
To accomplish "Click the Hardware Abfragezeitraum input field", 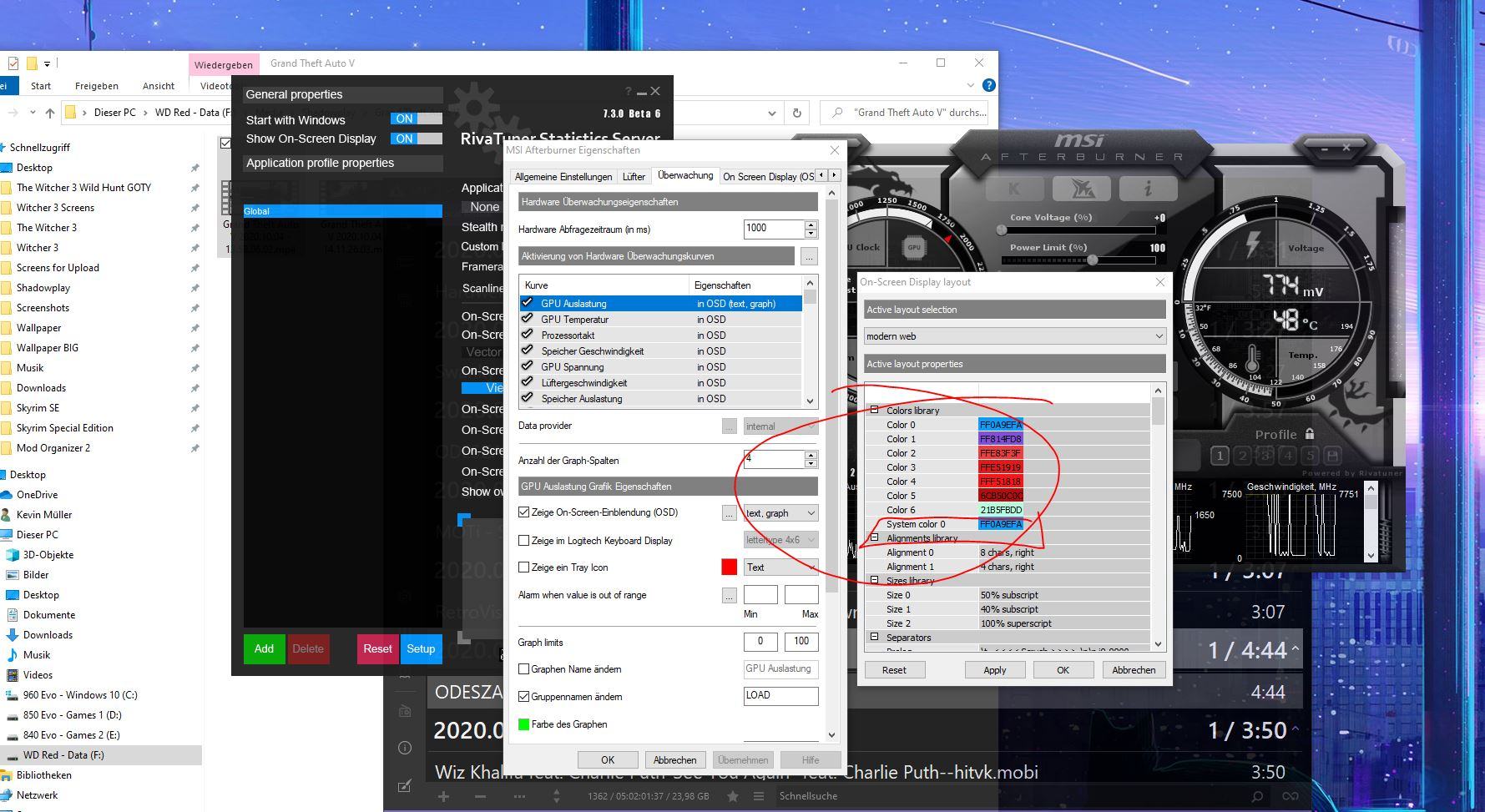I will coord(774,229).
